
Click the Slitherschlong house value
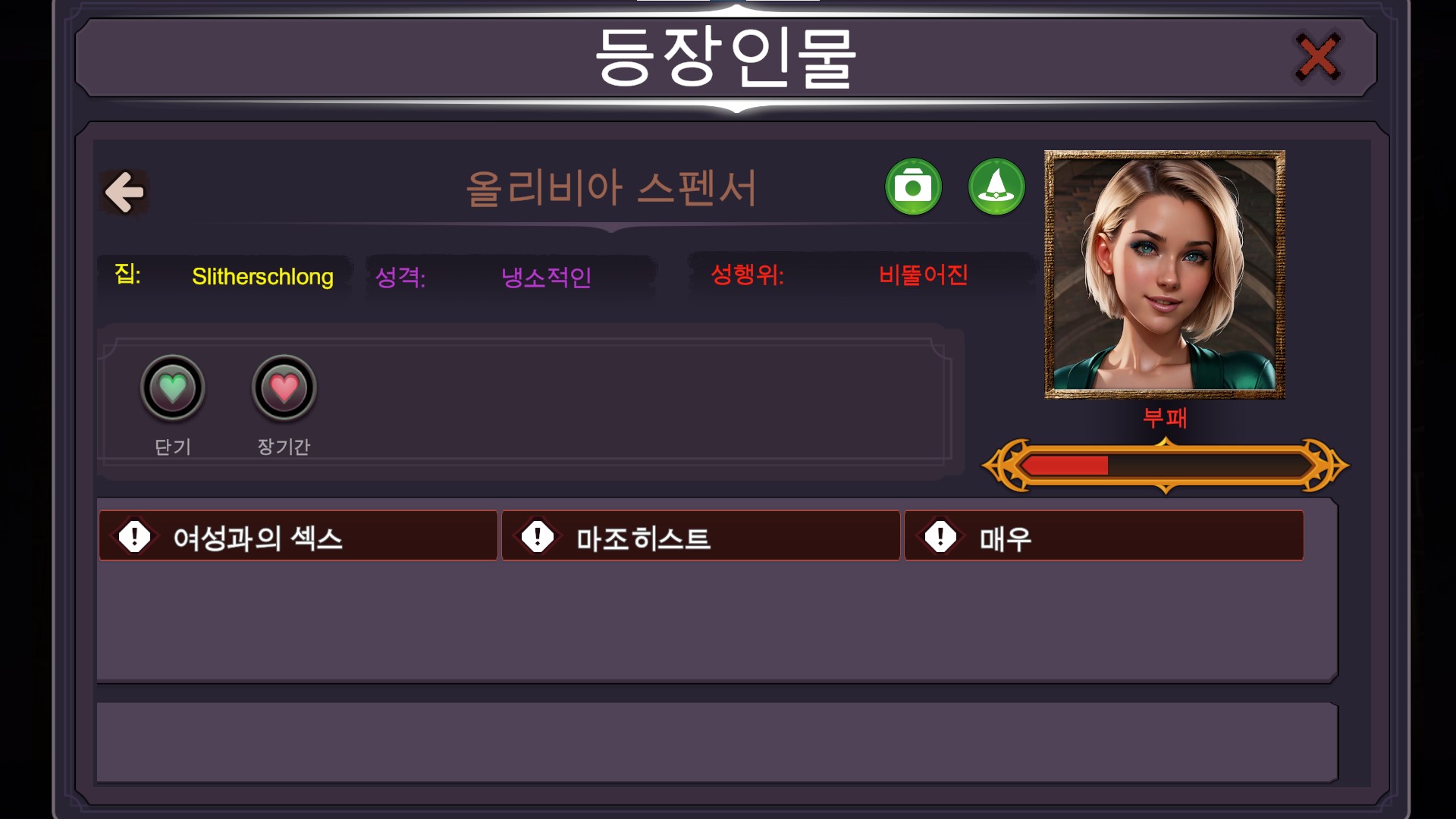262,277
